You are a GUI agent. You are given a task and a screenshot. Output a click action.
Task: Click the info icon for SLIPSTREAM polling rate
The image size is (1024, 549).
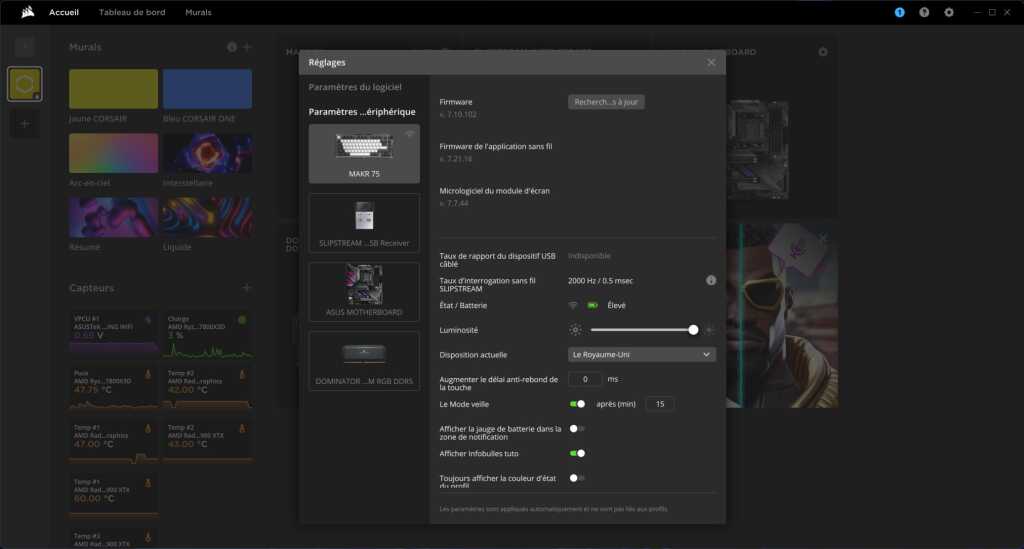pyautogui.click(x=711, y=280)
